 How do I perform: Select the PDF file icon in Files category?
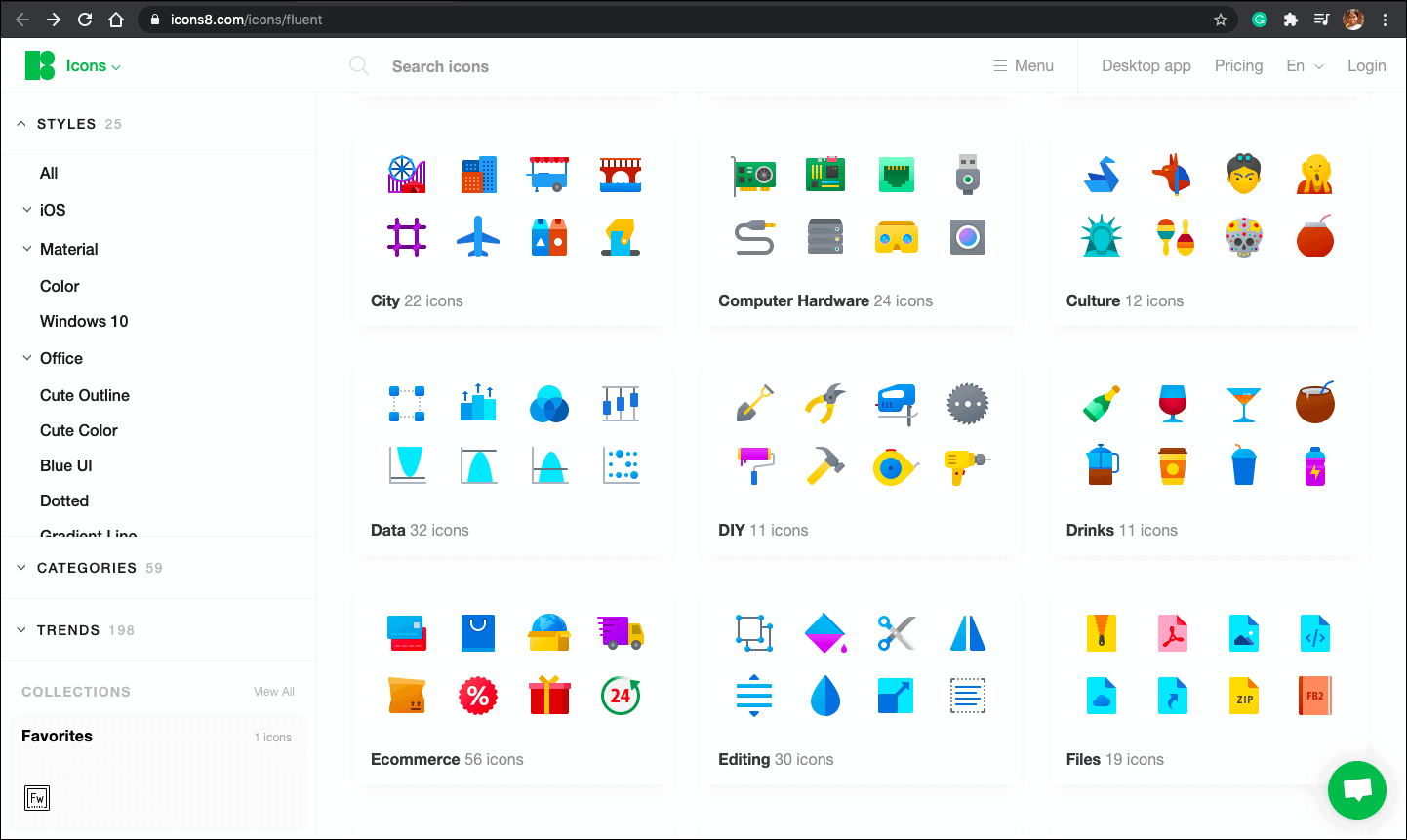[1173, 632]
